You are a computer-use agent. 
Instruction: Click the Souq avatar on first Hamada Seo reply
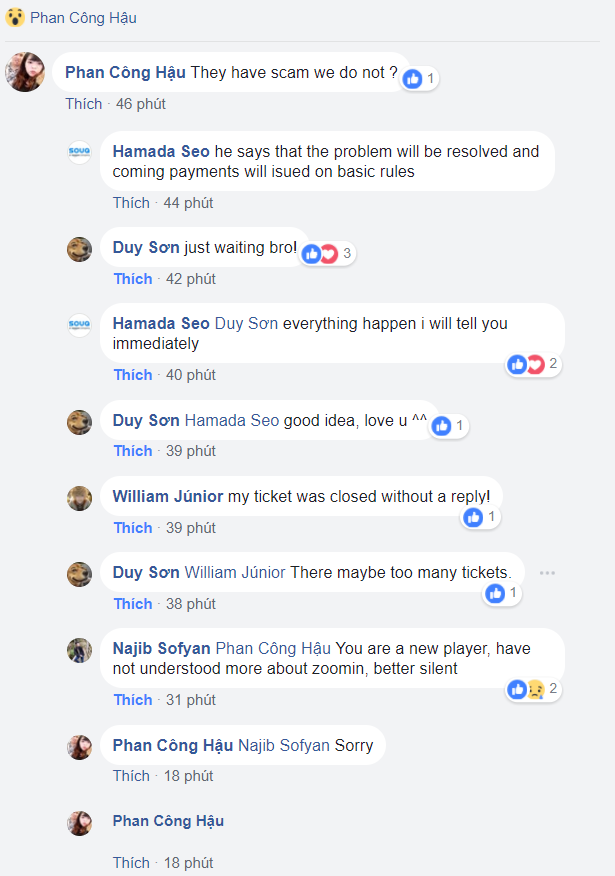tap(80, 152)
